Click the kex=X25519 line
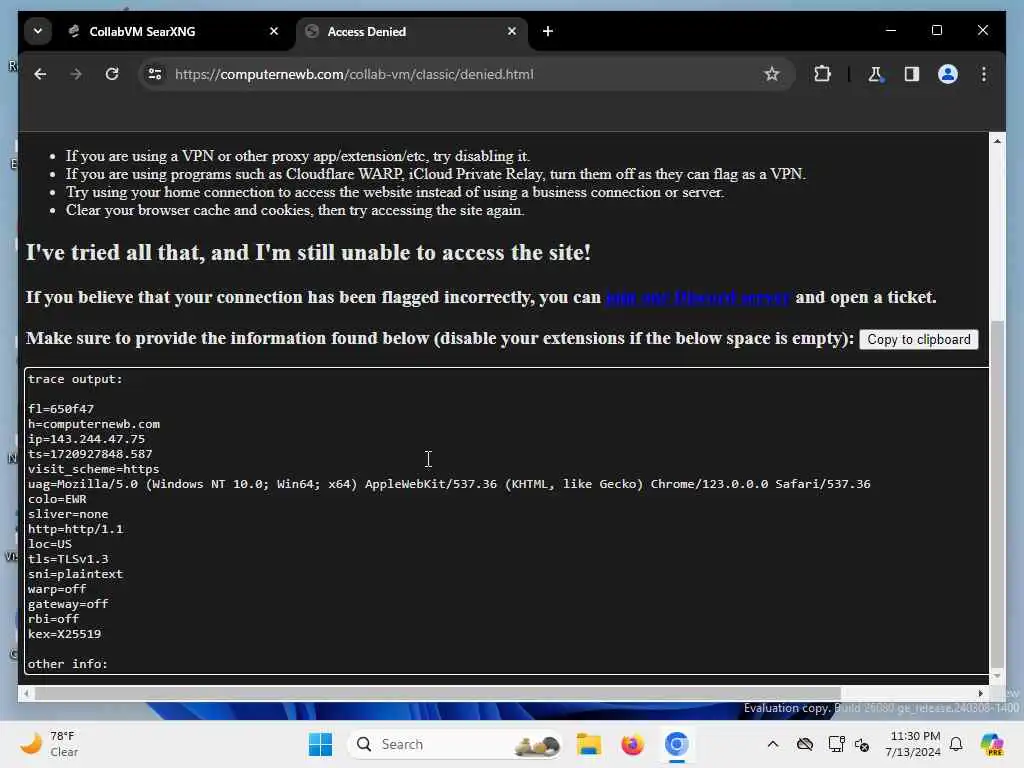 click(64, 634)
